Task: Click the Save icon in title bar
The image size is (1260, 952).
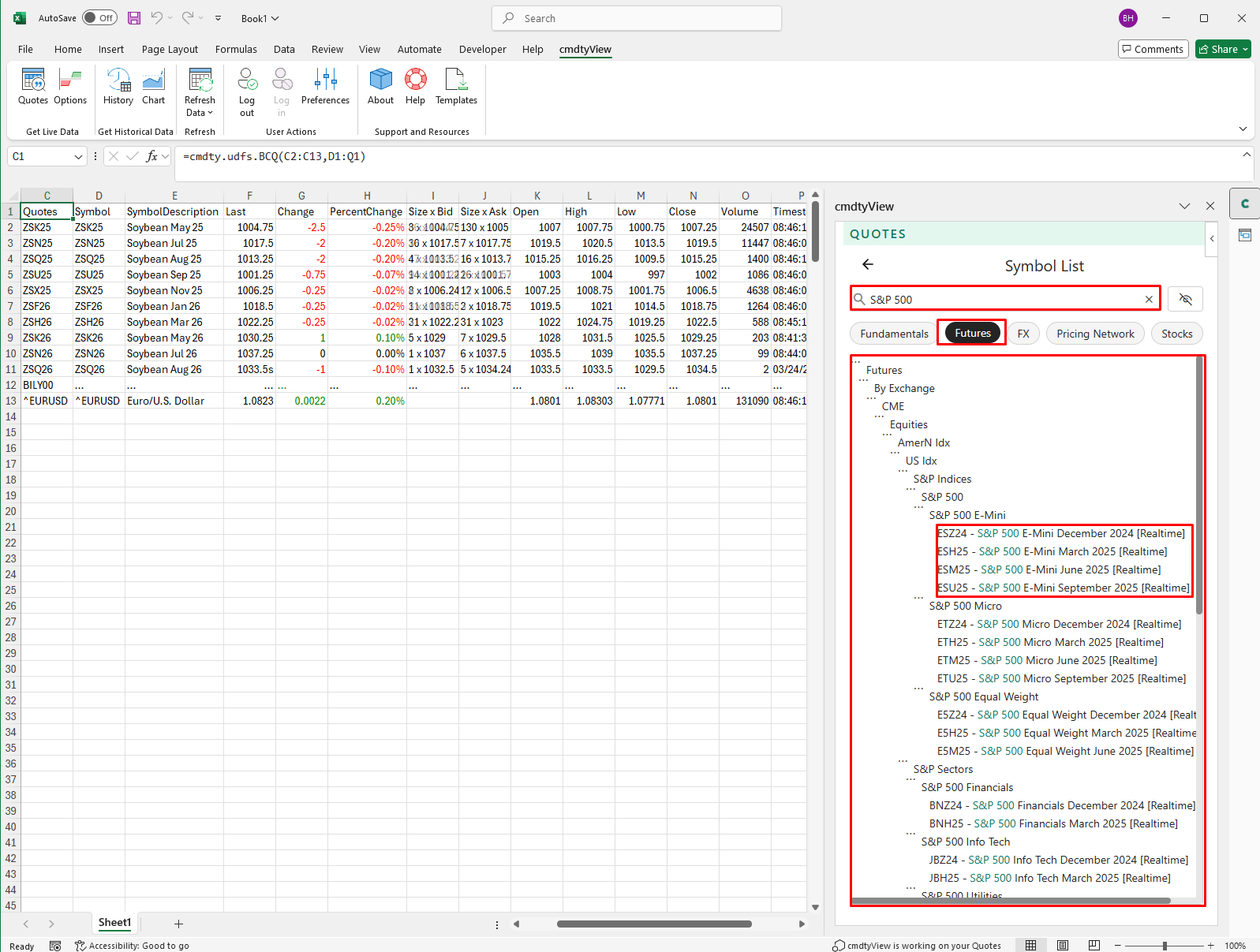Action: (x=134, y=18)
